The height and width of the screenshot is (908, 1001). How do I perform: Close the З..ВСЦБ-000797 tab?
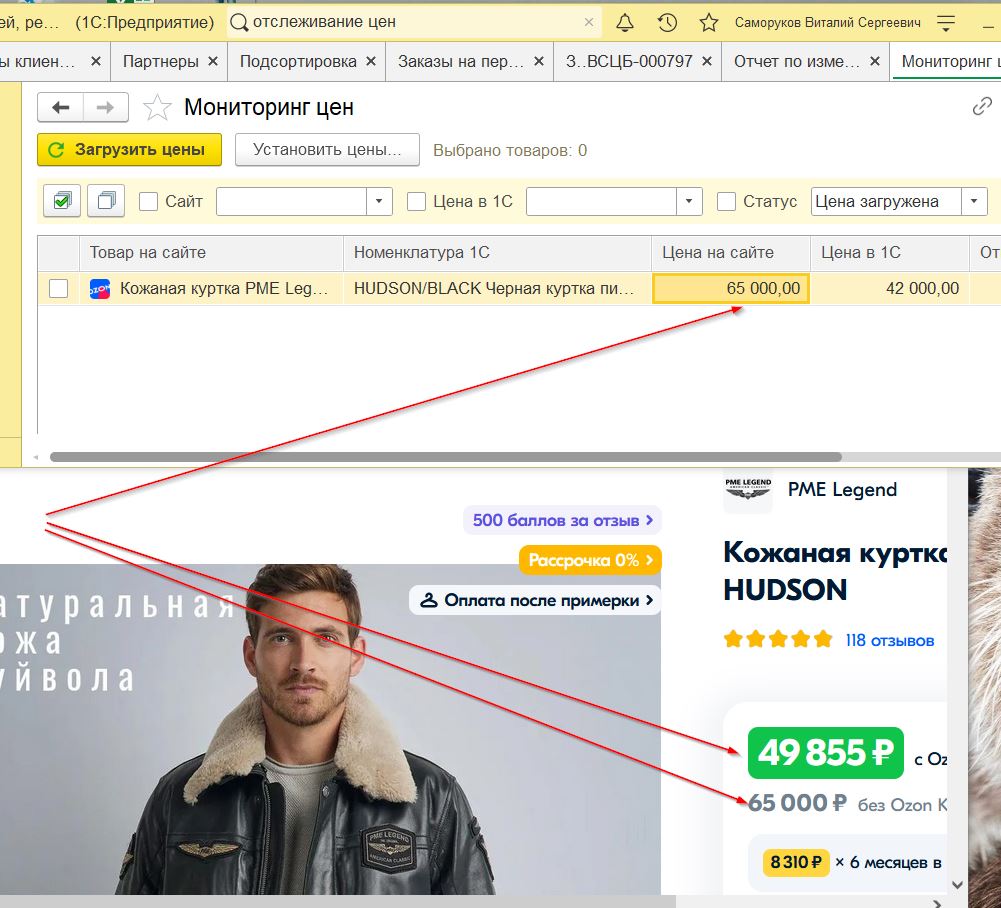point(707,61)
